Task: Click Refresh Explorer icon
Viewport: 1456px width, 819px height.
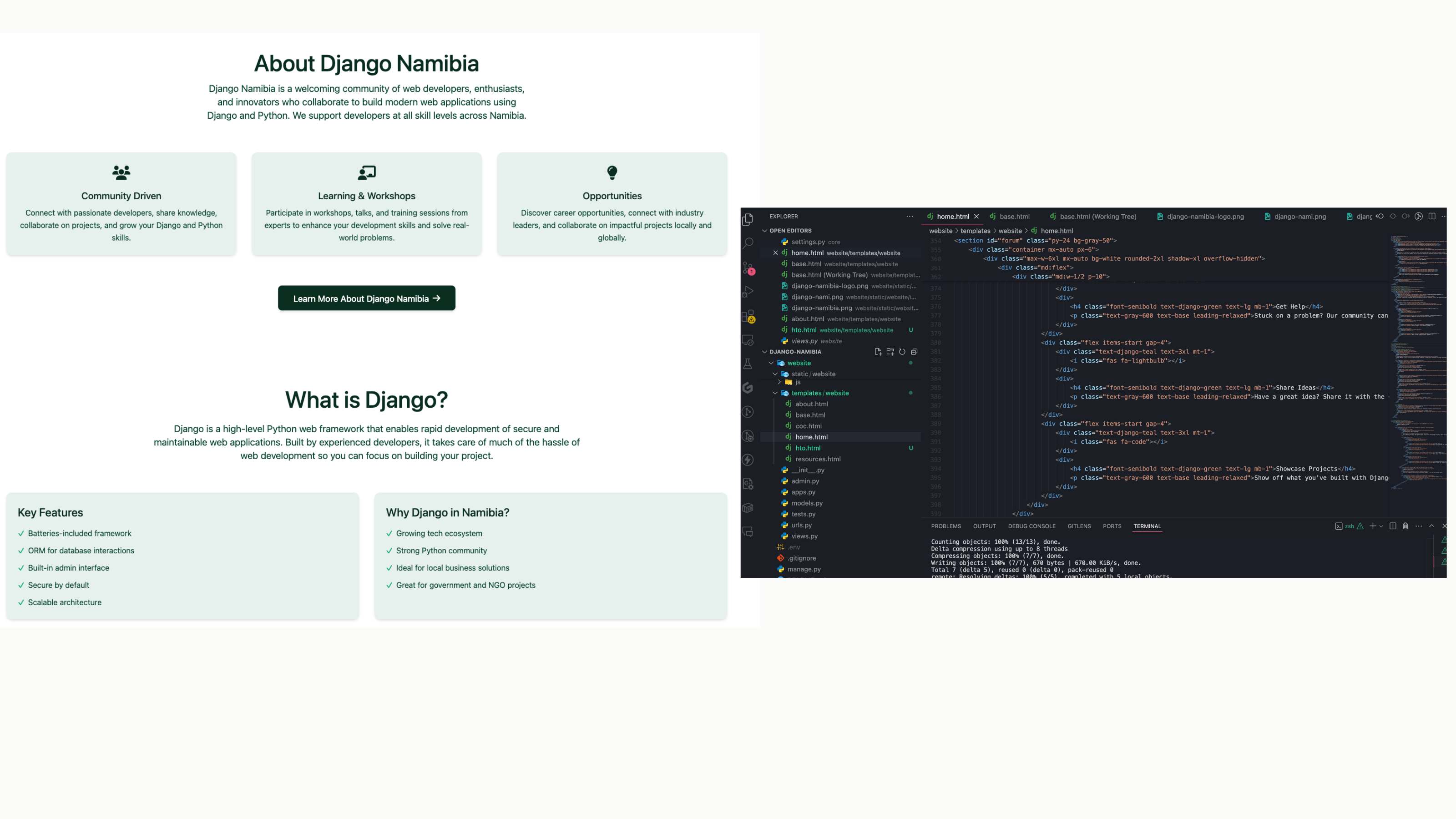Action: point(902,352)
